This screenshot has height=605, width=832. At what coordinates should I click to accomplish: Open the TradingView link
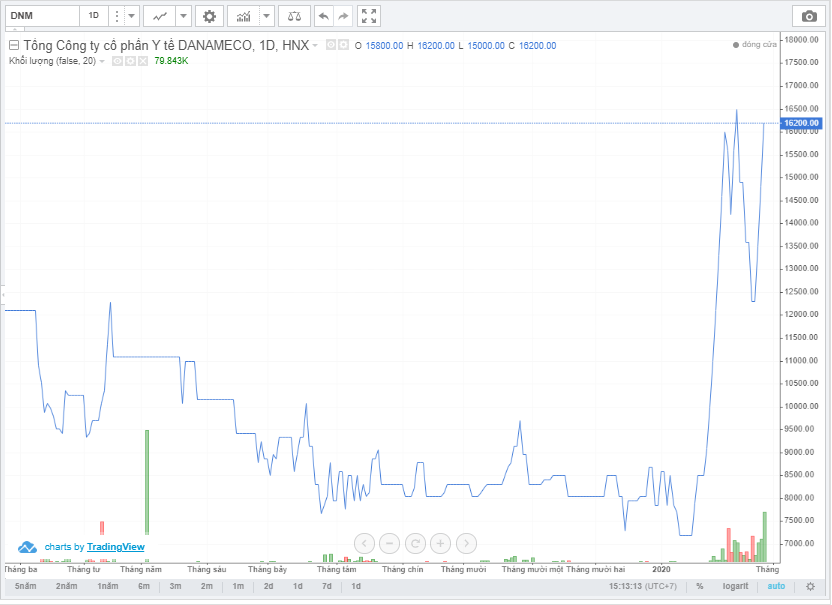click(116, 547)
